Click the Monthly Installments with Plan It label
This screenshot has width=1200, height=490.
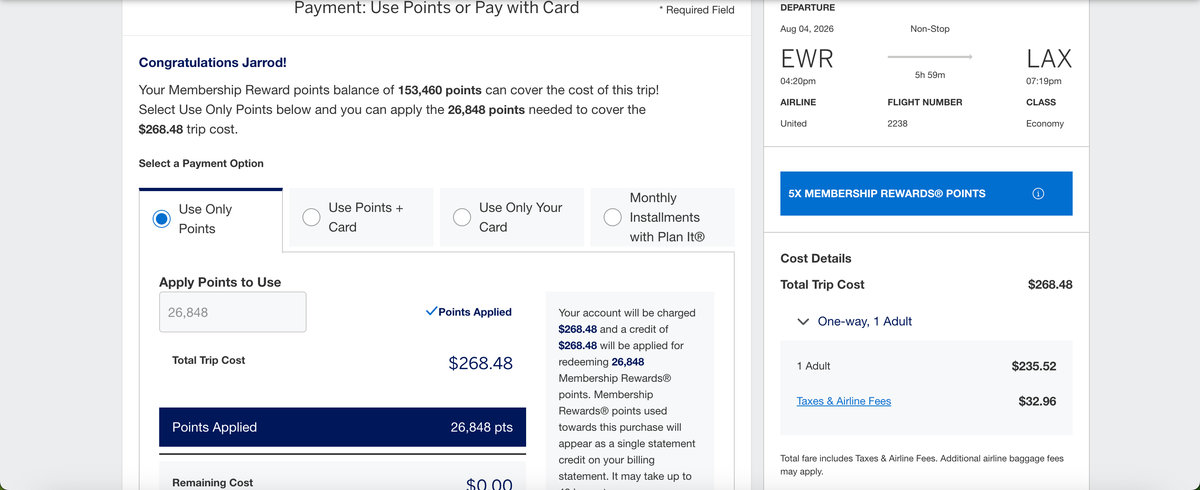coord(666,217)
